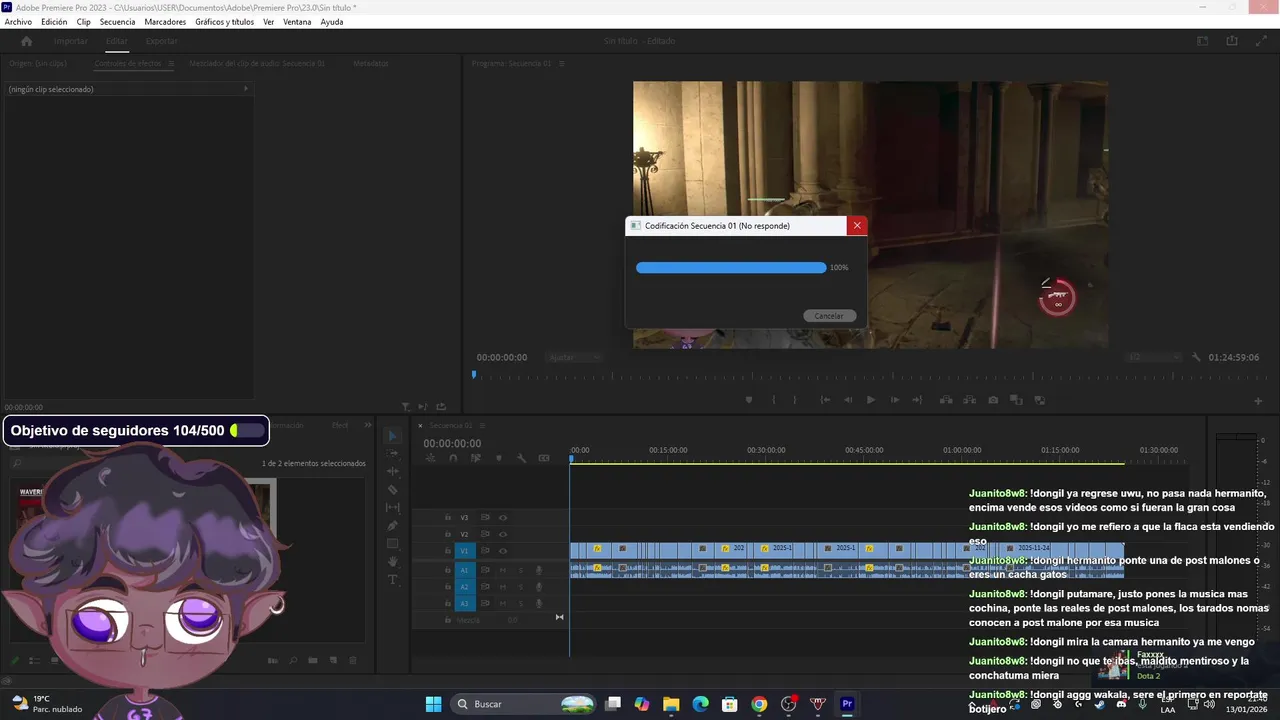Image resolution: width=1280 pixels, height=720 pixels.
Task: Play the sequence in Program monitor
Action: 870,400
